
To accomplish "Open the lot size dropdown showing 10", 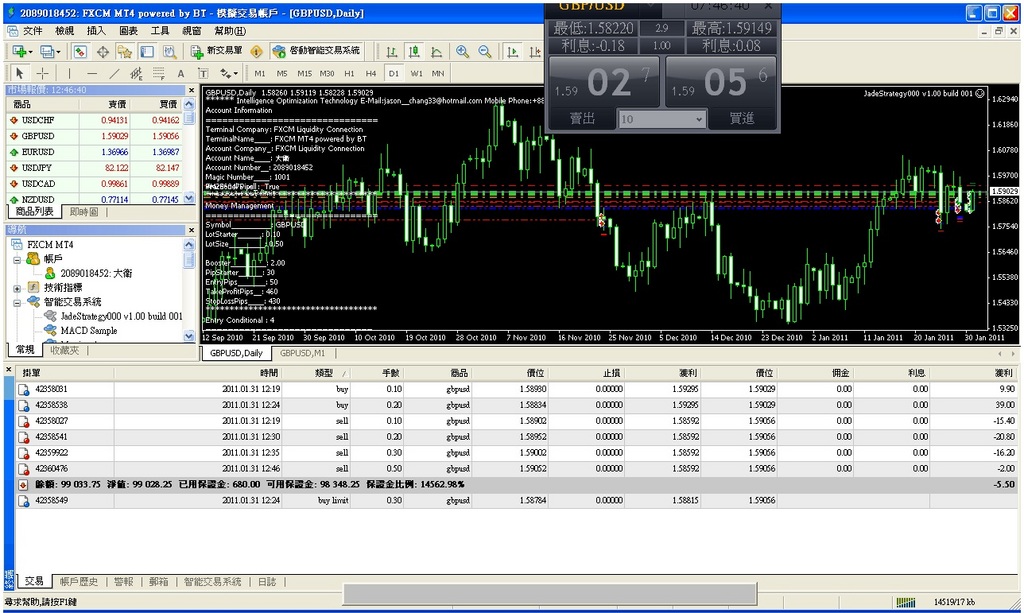I will coord(661,119).
